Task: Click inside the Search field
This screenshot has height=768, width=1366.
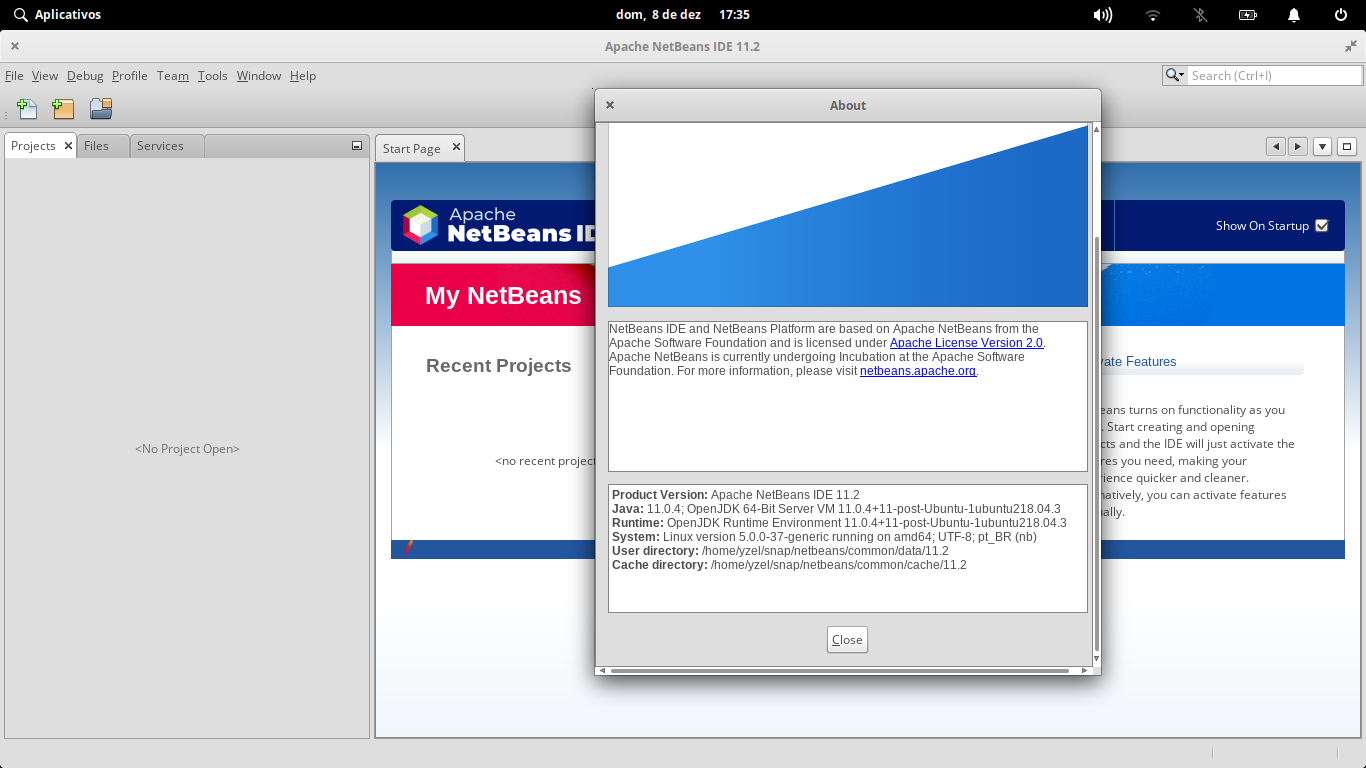Action: [1270, 75]
